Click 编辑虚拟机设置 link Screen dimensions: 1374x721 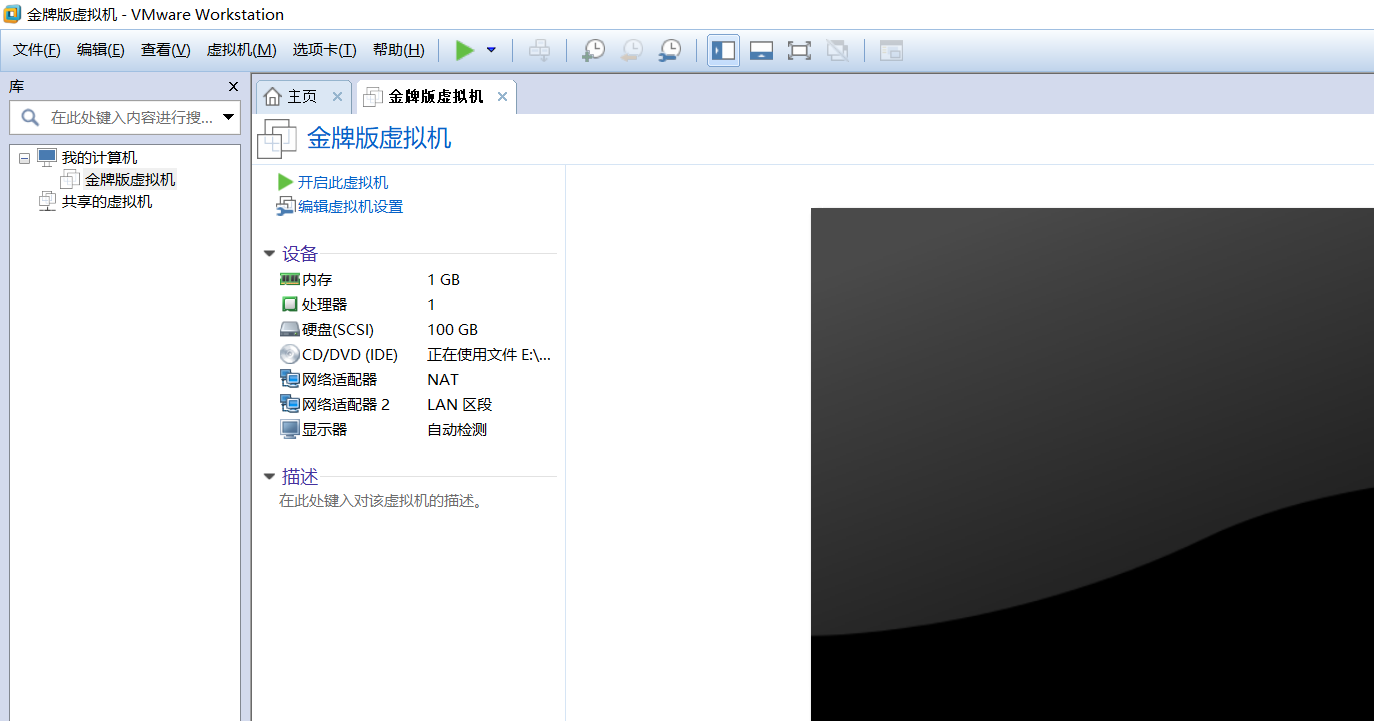point(350,207)
